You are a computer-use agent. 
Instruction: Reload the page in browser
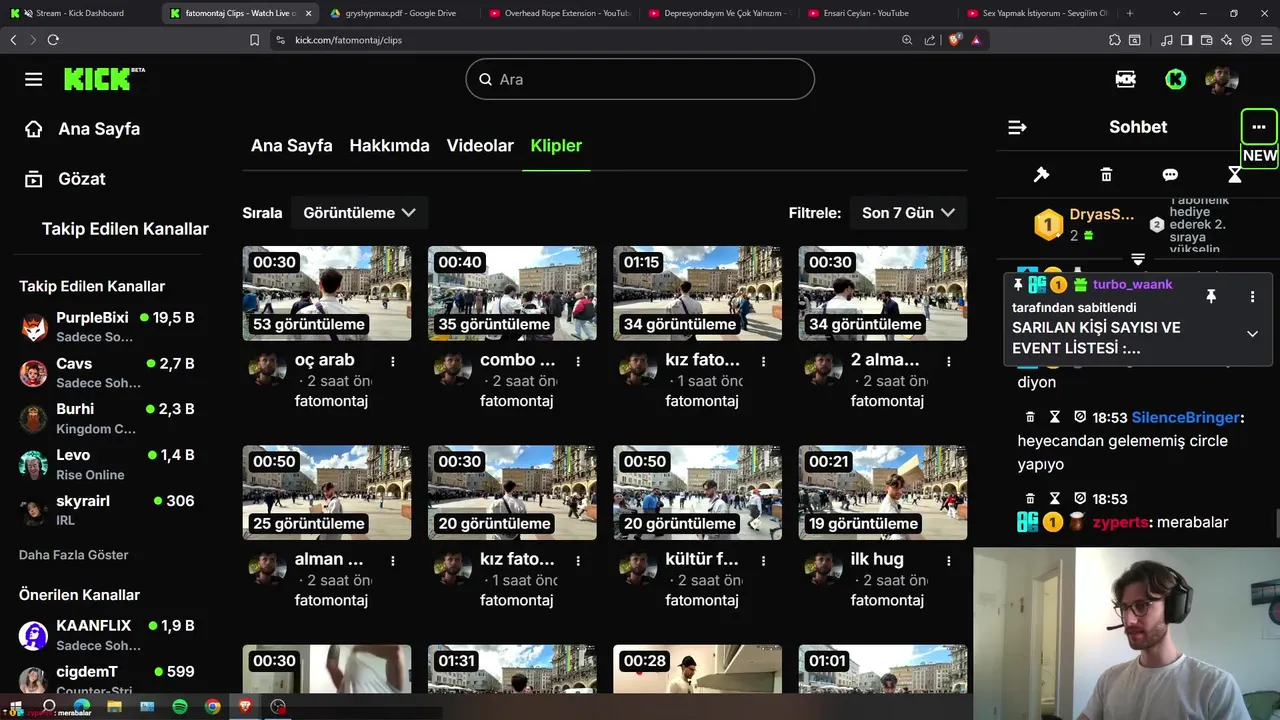(53, 40)
